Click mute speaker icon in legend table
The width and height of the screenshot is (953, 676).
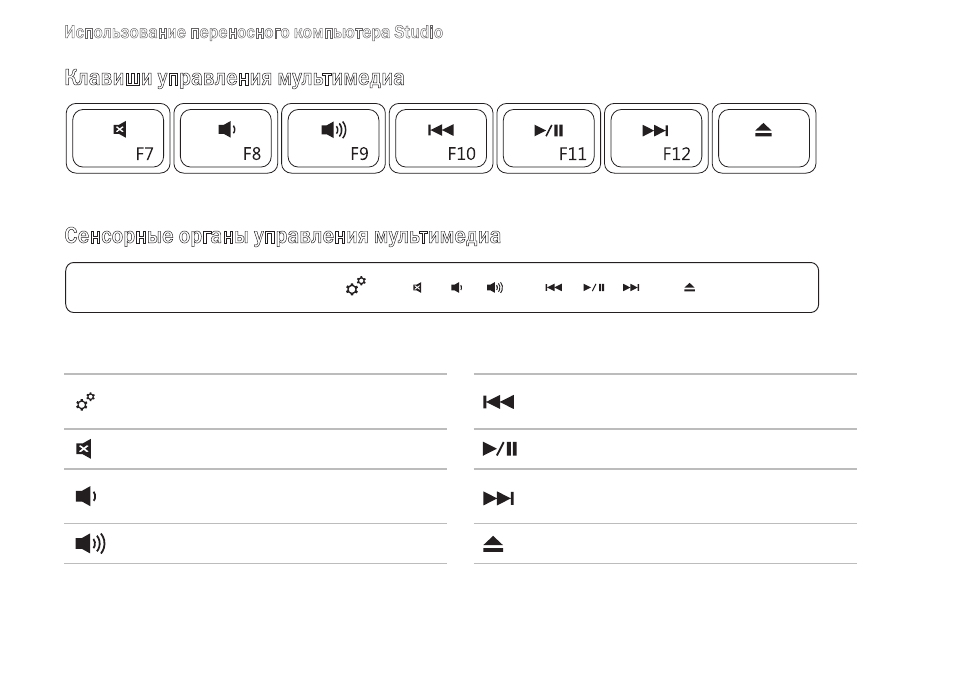pyautogui.click(x=83, y=449)
